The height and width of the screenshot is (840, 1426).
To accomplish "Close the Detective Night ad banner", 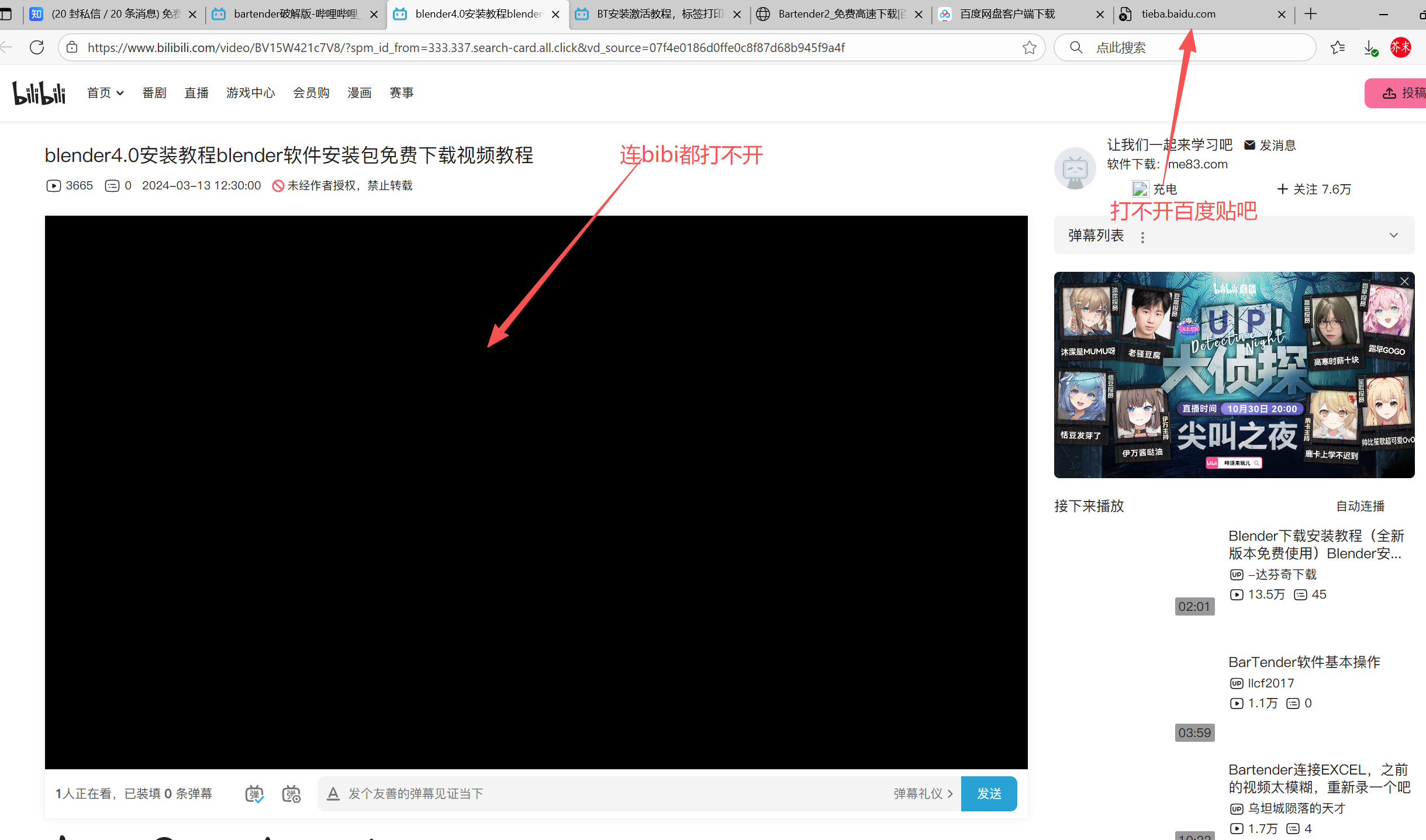I will 1404,282.
